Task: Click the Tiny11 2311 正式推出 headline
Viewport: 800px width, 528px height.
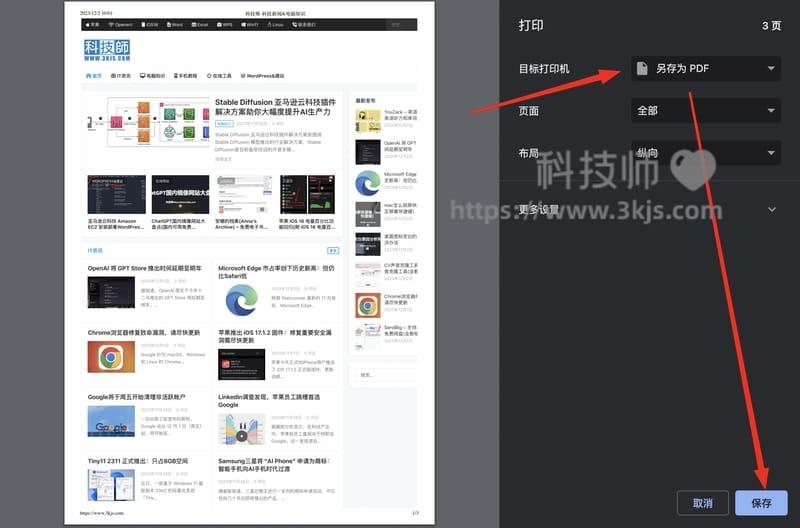Action: pos(138,461)
